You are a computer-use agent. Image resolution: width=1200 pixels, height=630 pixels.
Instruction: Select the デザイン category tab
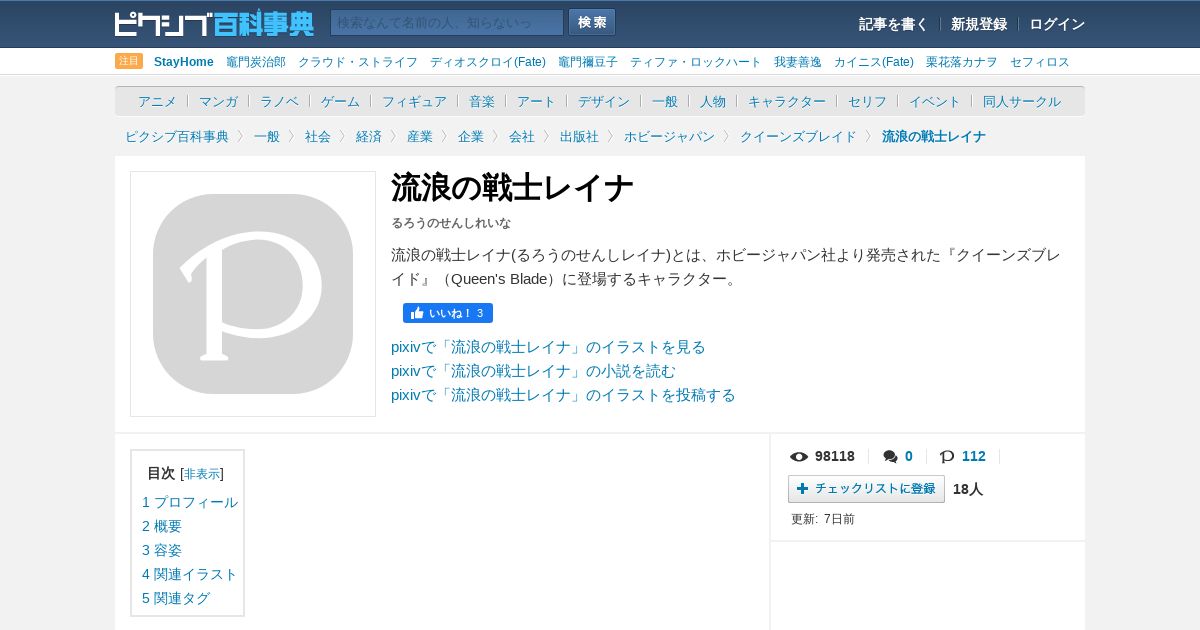click(x=604, y=101)
